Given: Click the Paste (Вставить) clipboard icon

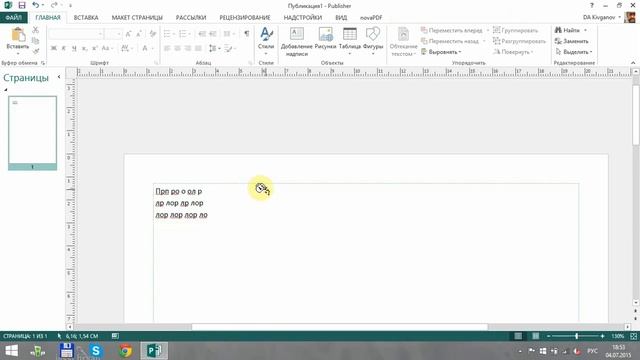Looking at the screenshot, I should tap(18, 35).
